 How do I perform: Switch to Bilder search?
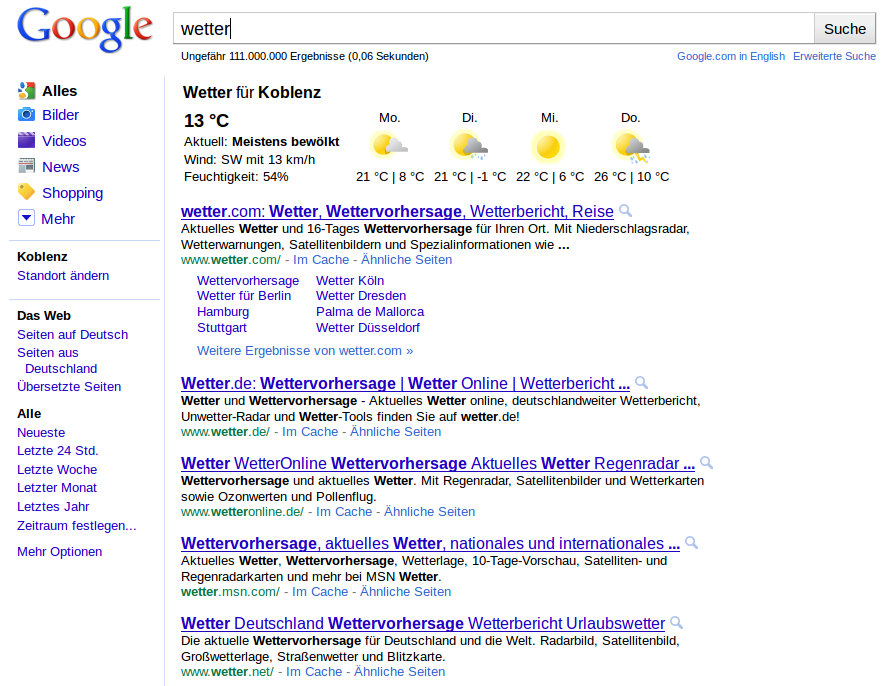60,115
